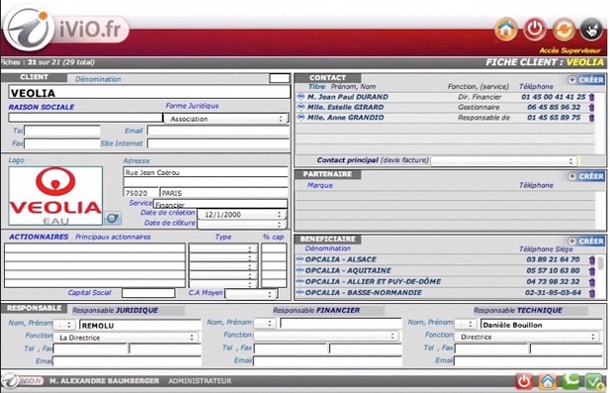Click the Site Internet input field
This screenshot has width=610, height=393.
tap(218, 144)
